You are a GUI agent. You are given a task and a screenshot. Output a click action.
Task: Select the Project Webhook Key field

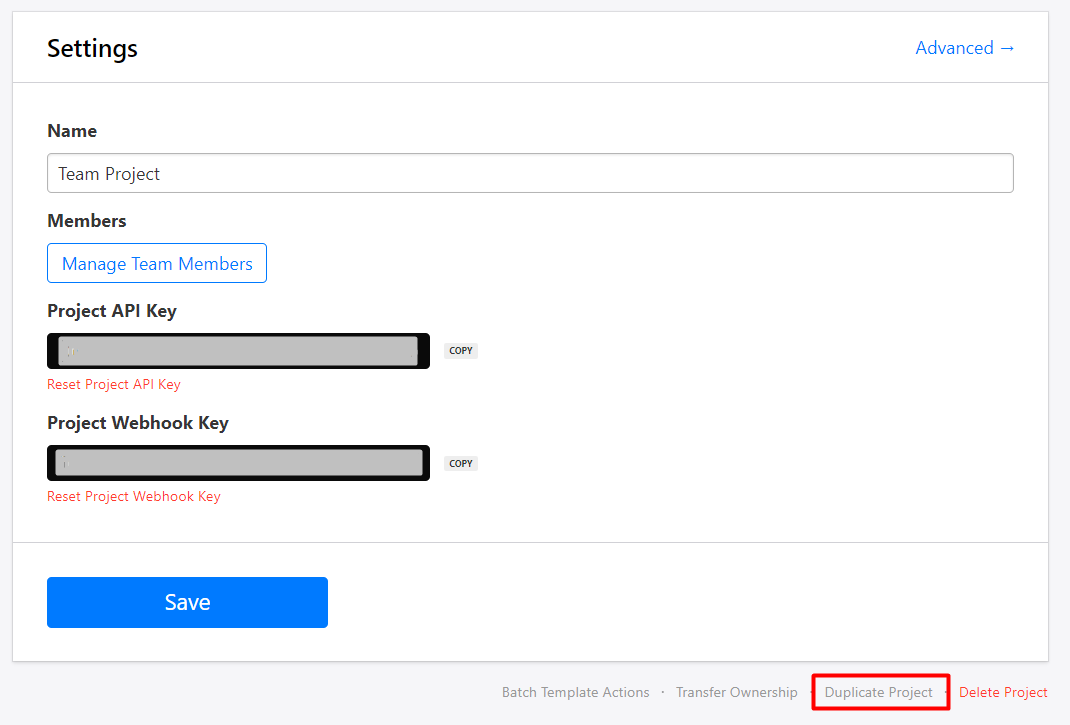238,463
